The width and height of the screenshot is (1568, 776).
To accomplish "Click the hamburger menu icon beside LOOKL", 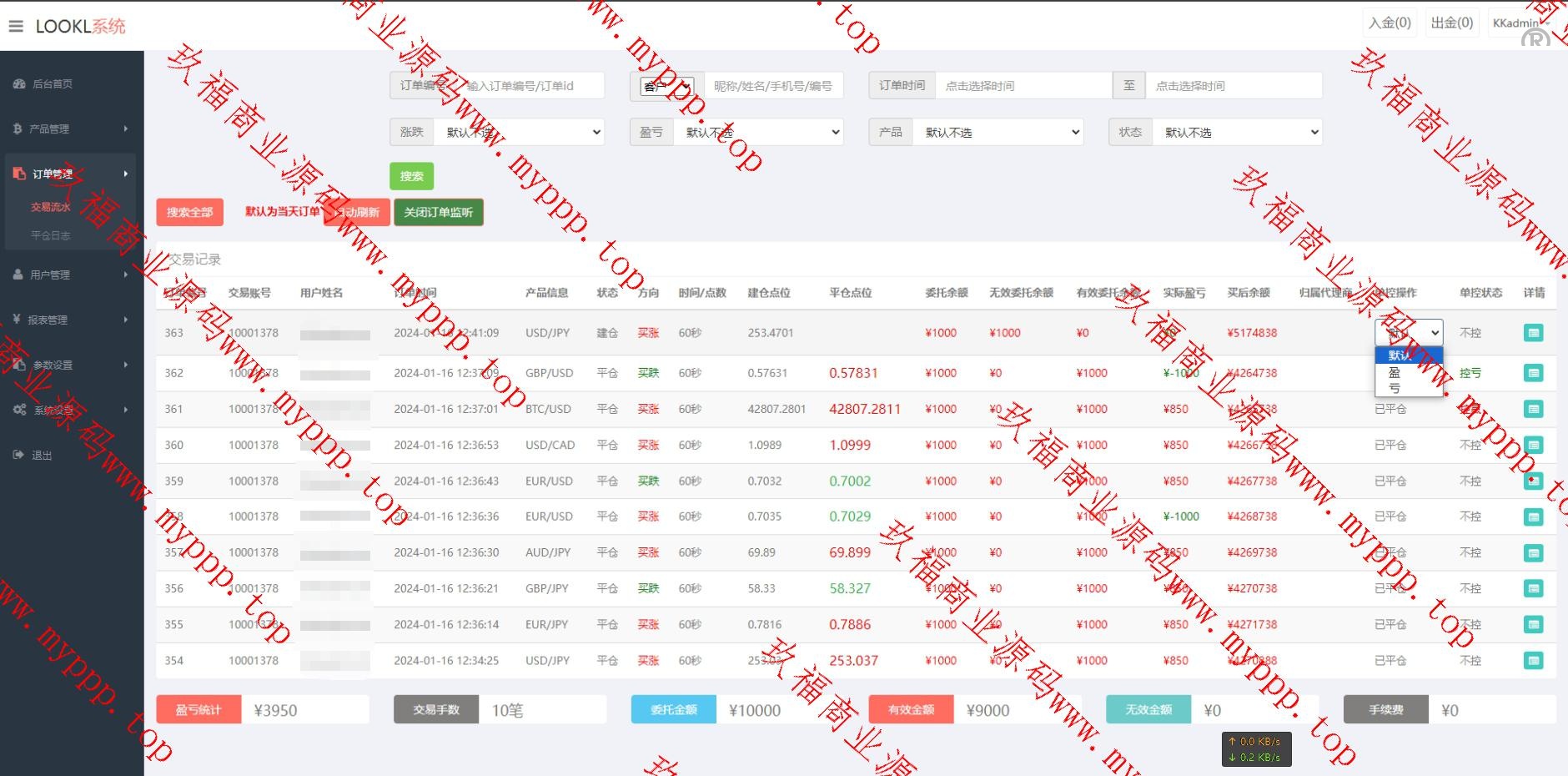I will pos(16,26).
